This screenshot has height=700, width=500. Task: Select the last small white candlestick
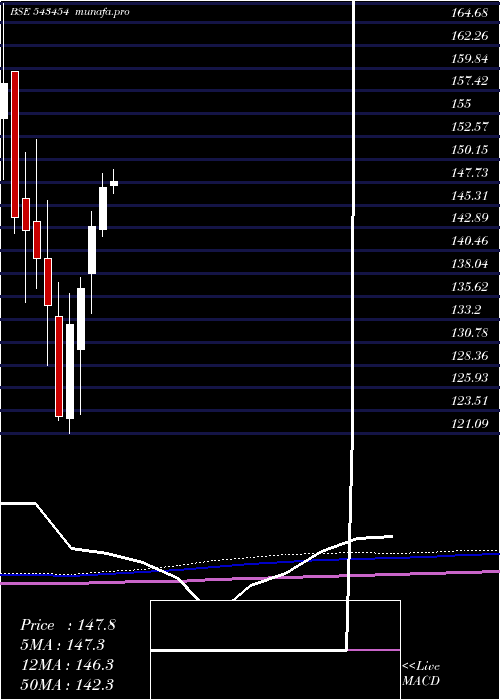[114, 183]
